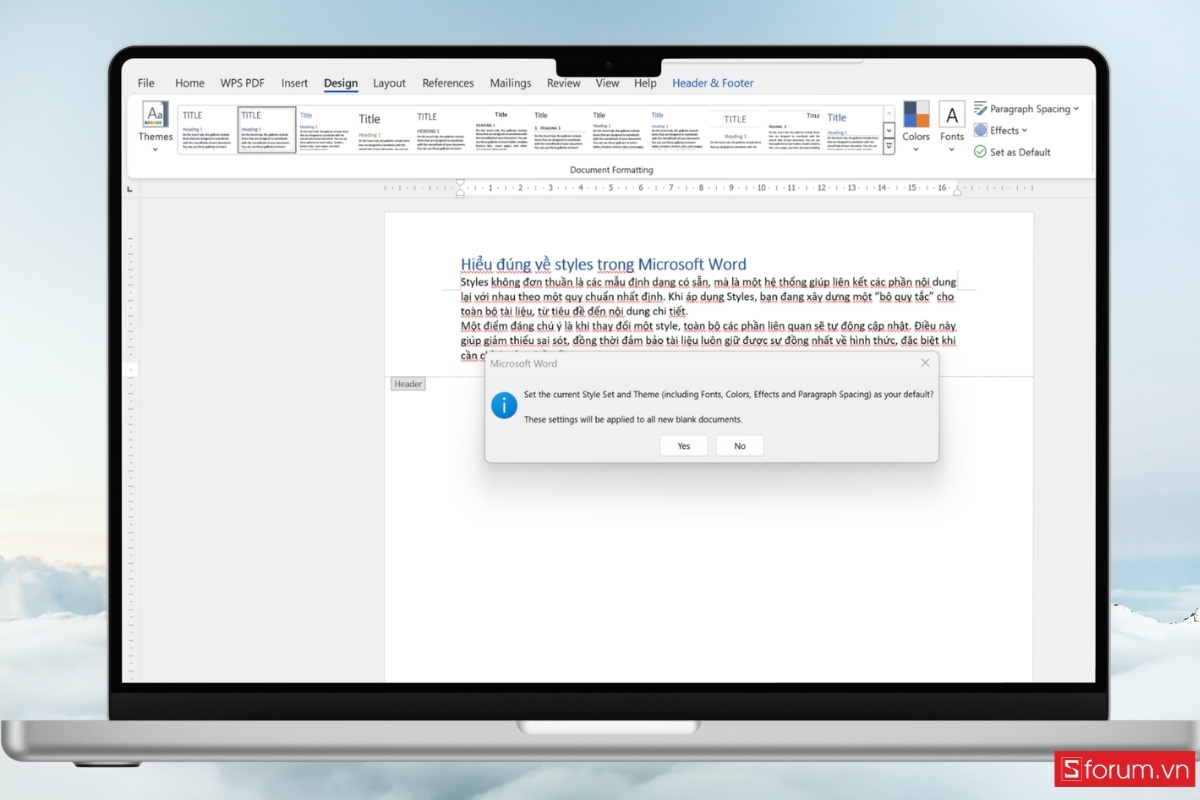Screen dimensions: 1200x800
Task: Close the Microsoft Word dialog with X
Action: point(925,363)
